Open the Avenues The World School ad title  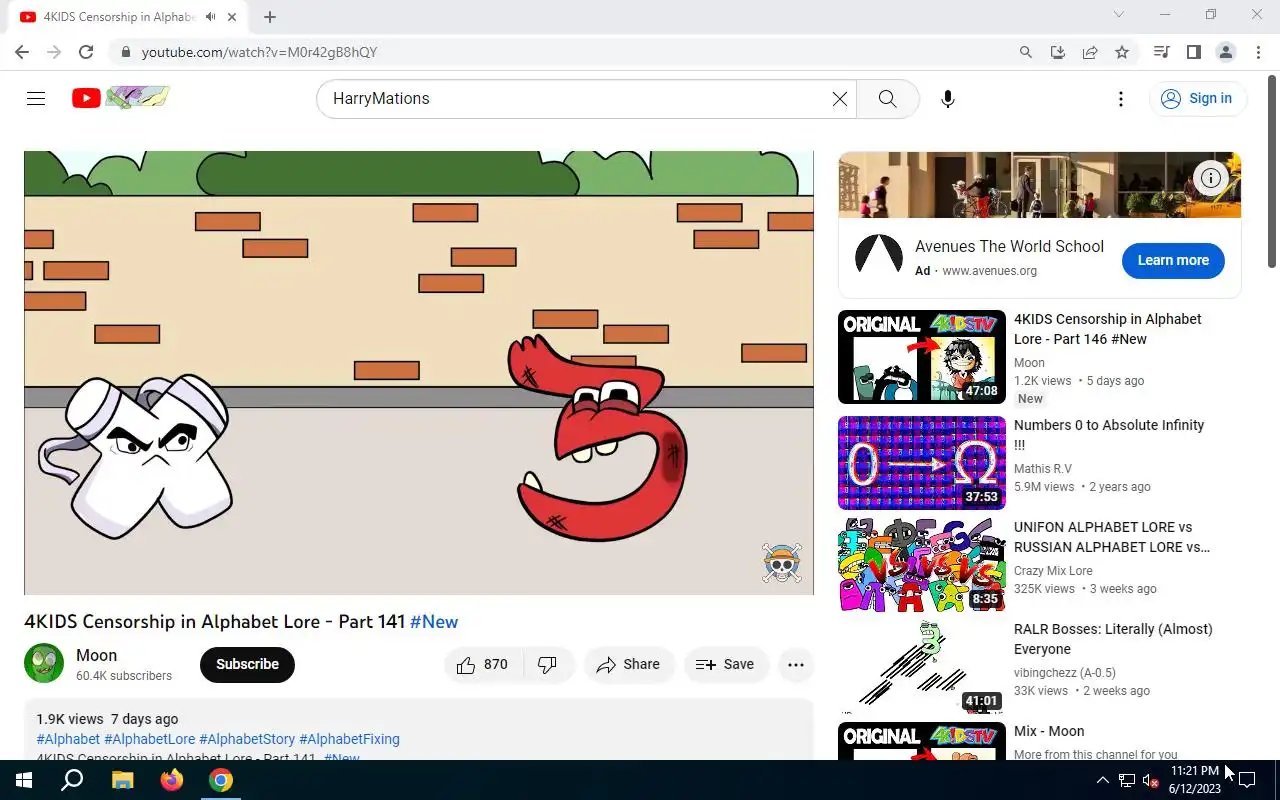click(x=1009, y=246)
